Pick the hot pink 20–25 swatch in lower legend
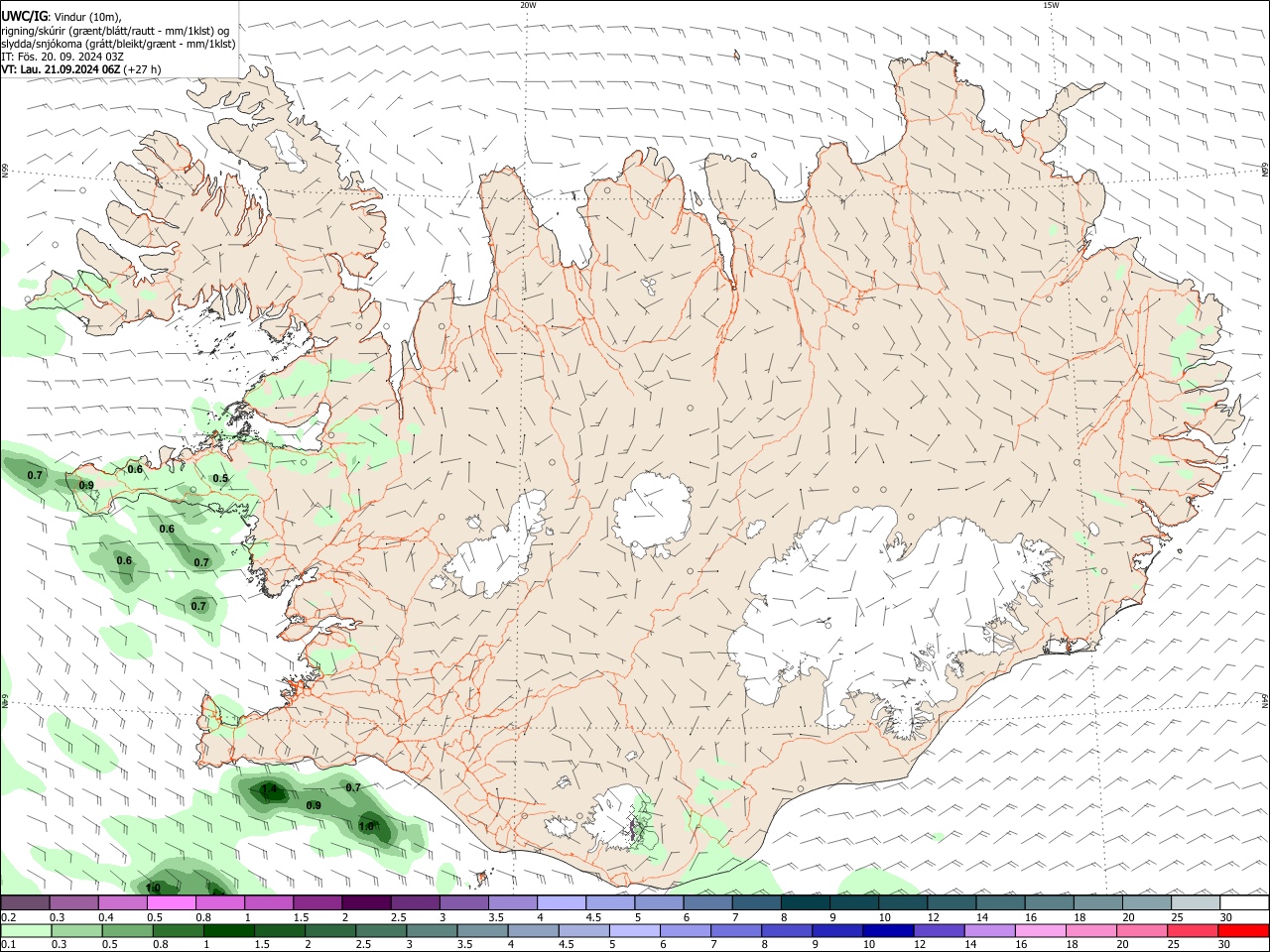 (1142, 930)
